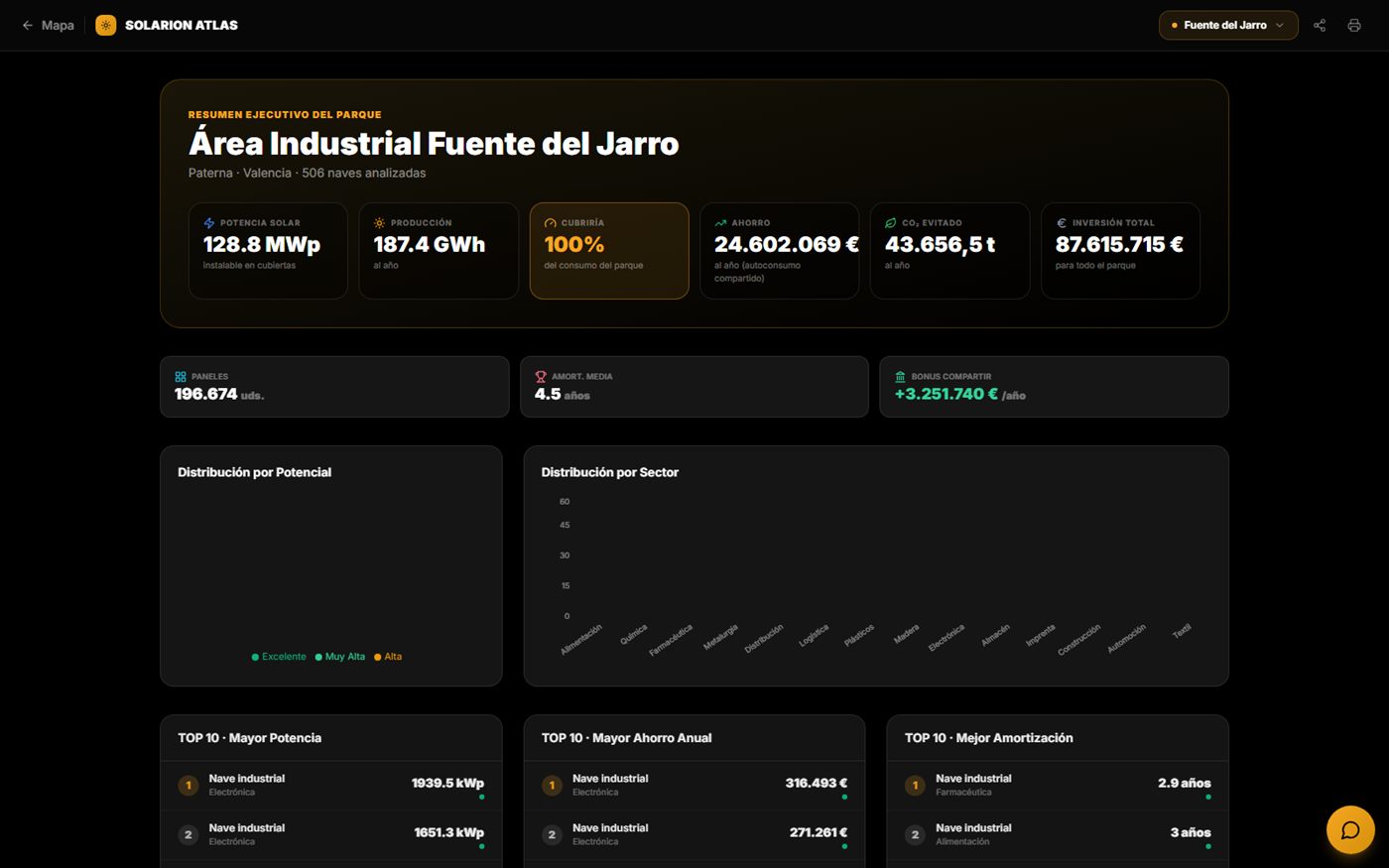
Task: Click the TOP 10 · Mejor Amortización heading
Action: pyautogui.click(x=988, y=738)
